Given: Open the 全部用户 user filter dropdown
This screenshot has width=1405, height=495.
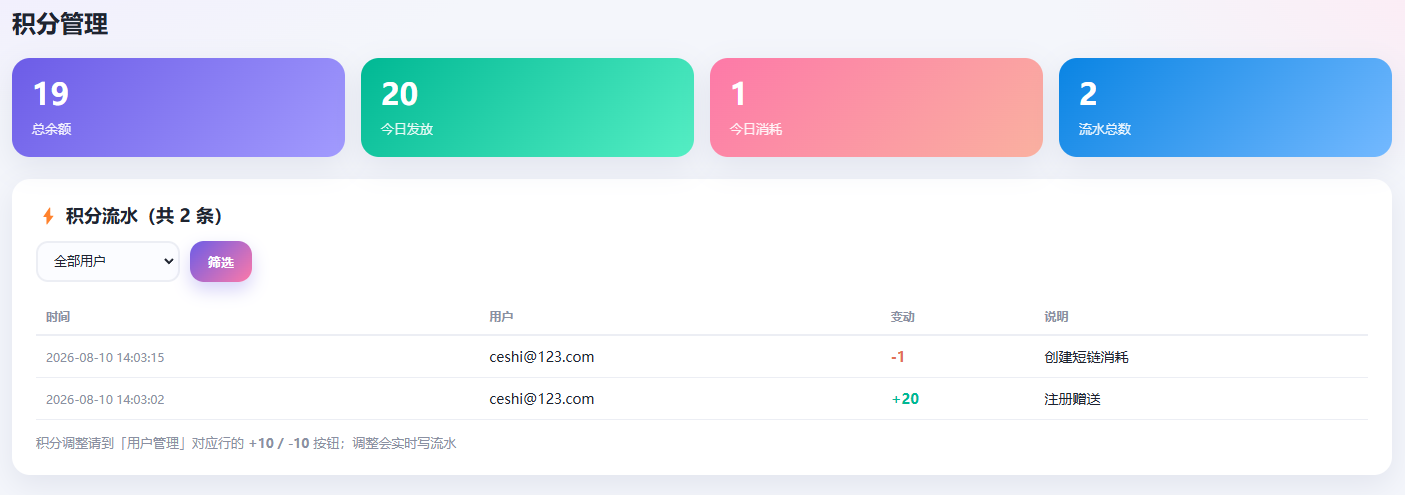Looking at the screenshot, I should click(108, 262).
